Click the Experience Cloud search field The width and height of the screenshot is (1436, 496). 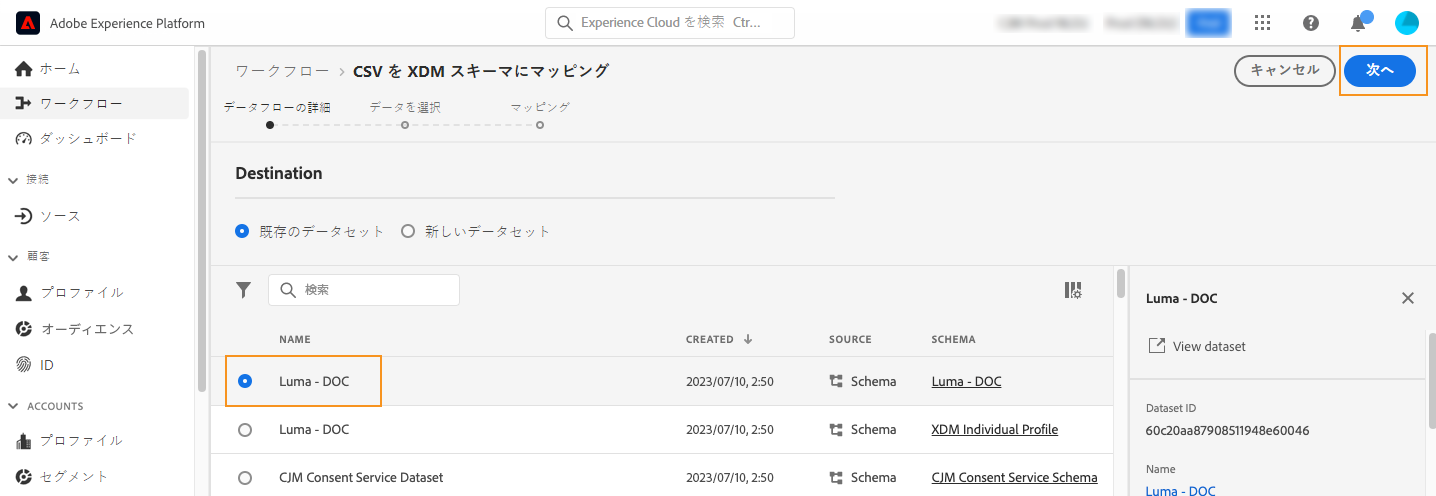670,23
